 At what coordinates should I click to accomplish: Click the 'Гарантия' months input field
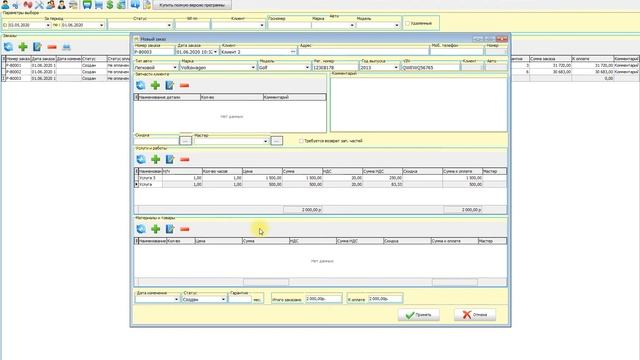240,299
